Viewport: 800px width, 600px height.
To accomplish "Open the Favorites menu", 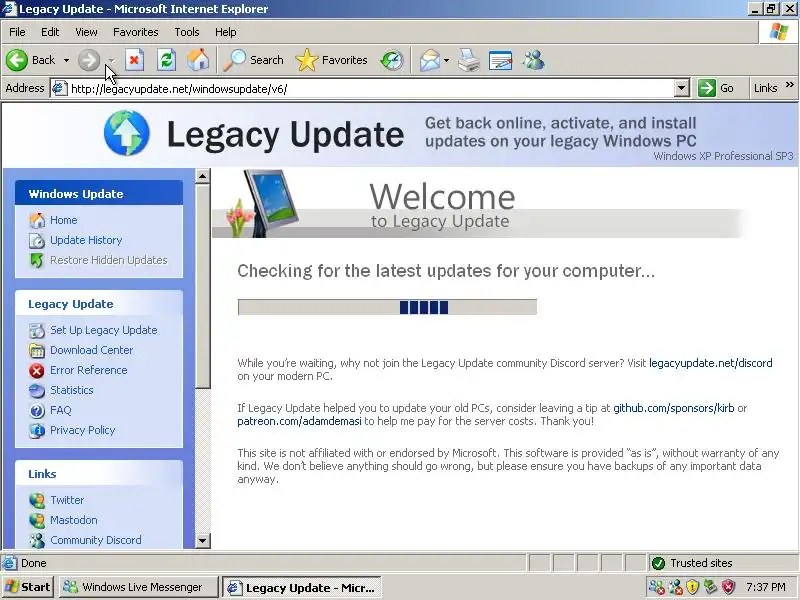I will [x=136, y=32].
